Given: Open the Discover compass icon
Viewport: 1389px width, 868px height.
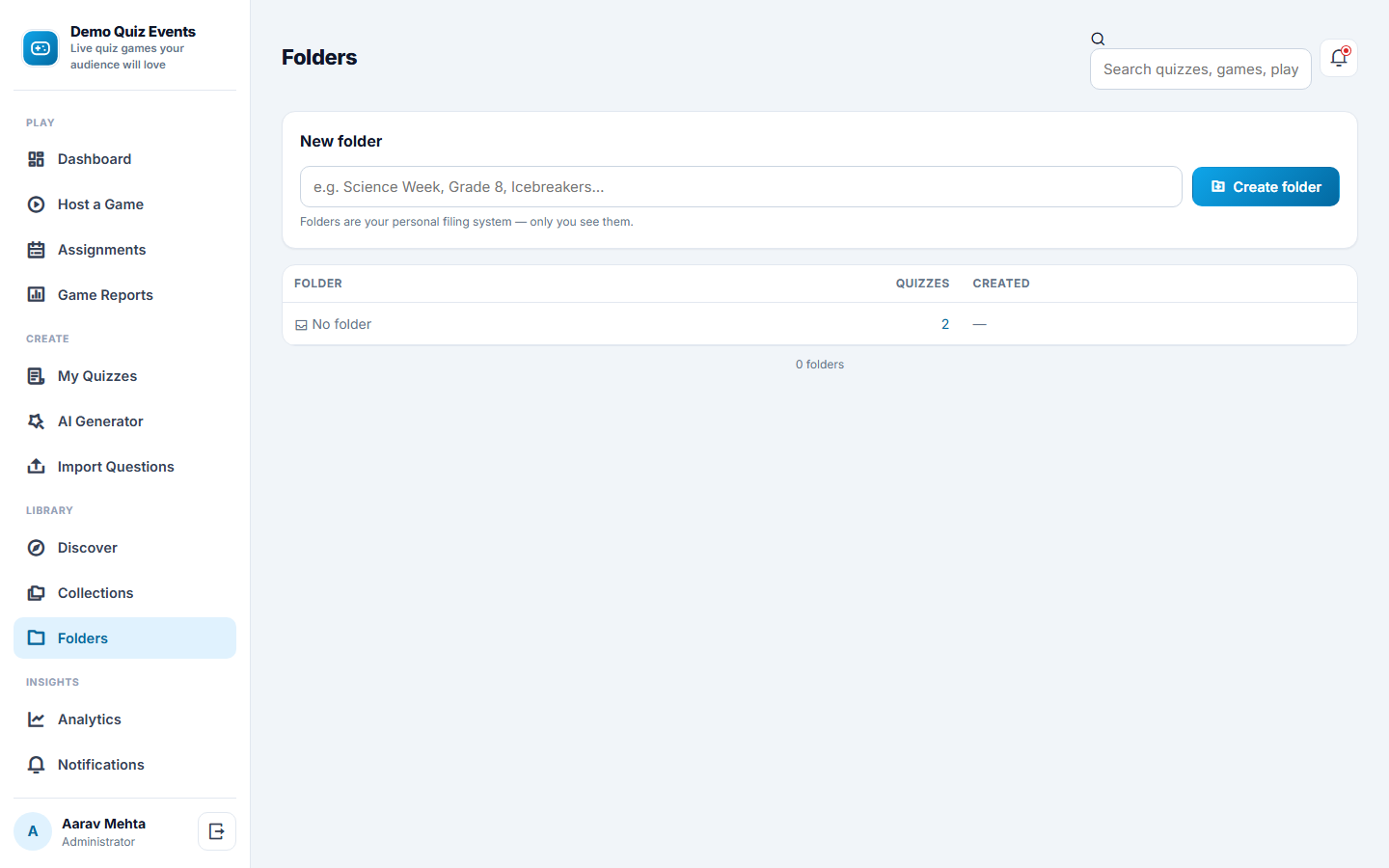Looking at the screenshot, I should 37,548.
